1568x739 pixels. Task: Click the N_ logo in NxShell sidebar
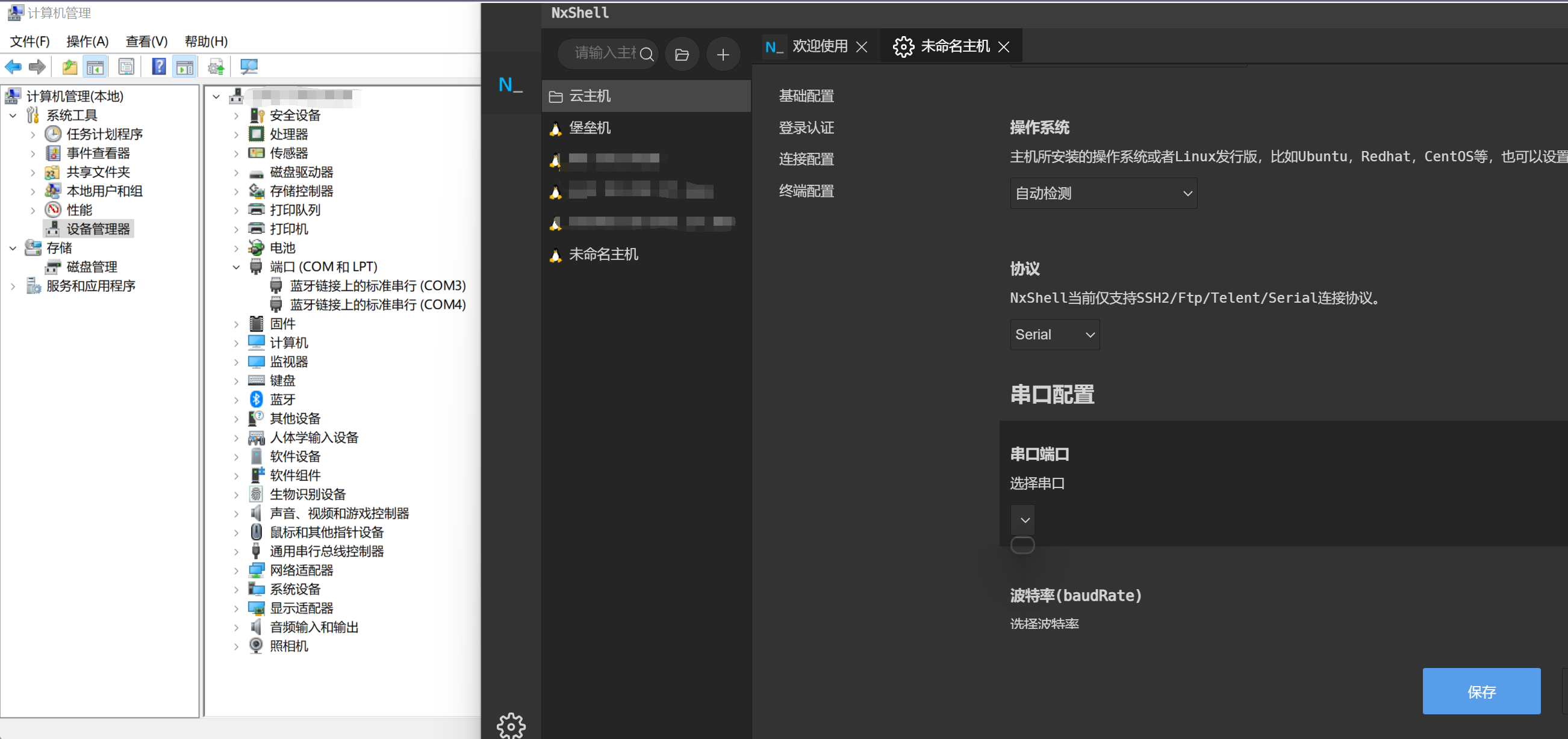click(510, 84)
